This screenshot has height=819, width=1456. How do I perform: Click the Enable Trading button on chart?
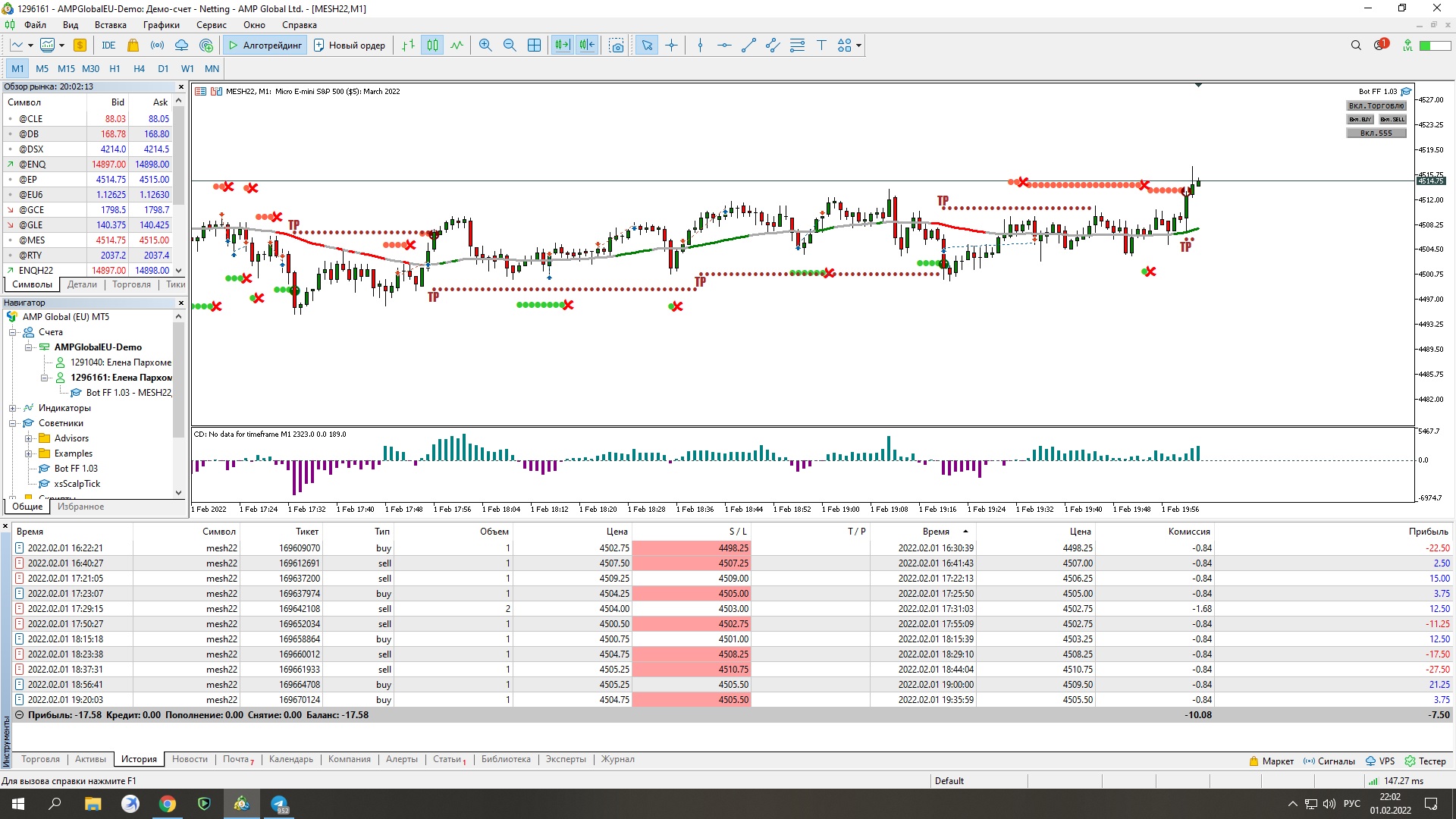click(x=1376, y=106)
